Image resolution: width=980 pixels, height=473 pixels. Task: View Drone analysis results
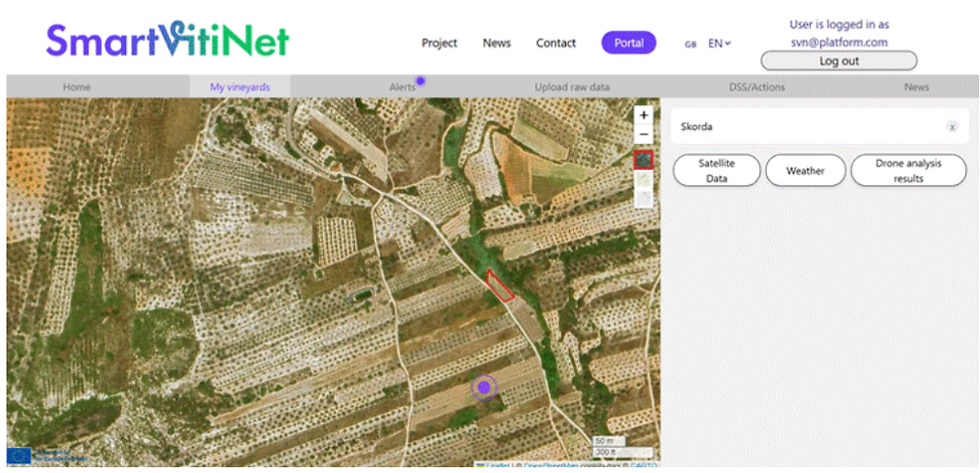coord(908,171)
